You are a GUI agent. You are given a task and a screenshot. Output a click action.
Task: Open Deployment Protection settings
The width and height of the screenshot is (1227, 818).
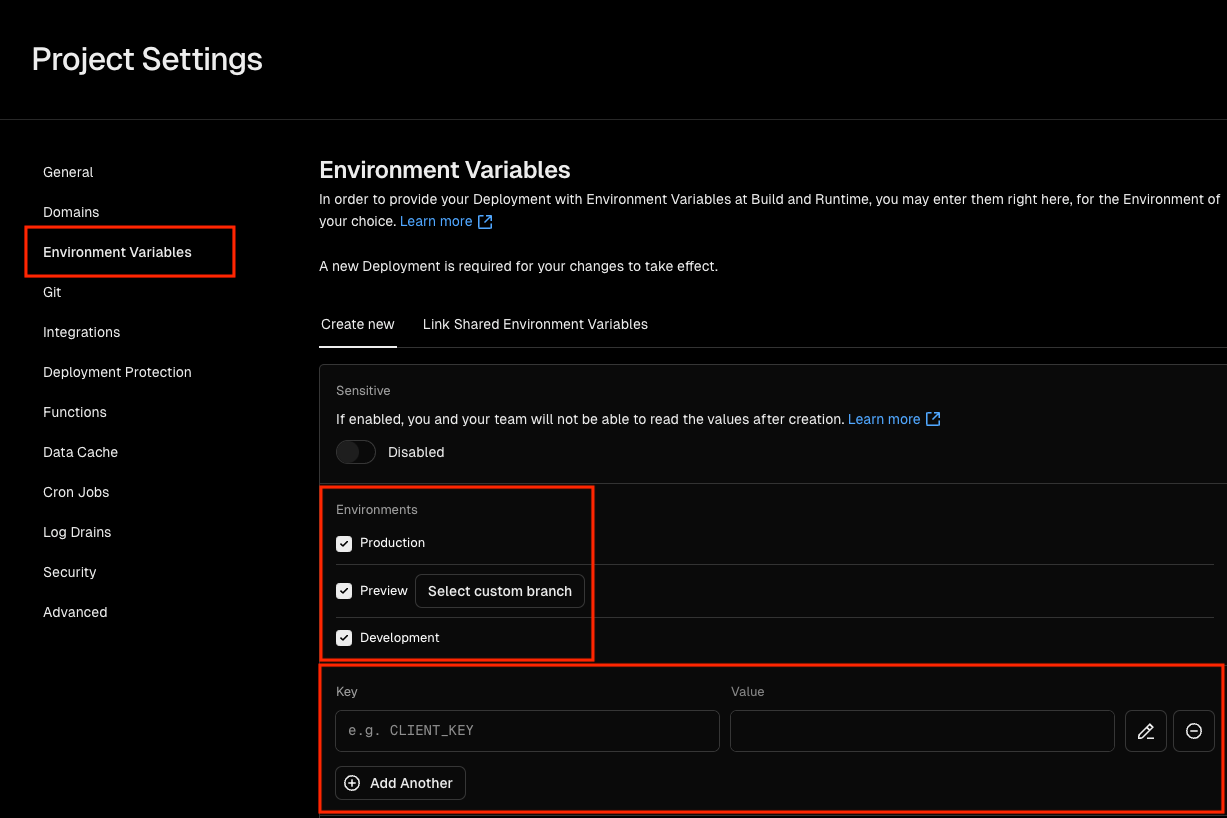(117, 372)
